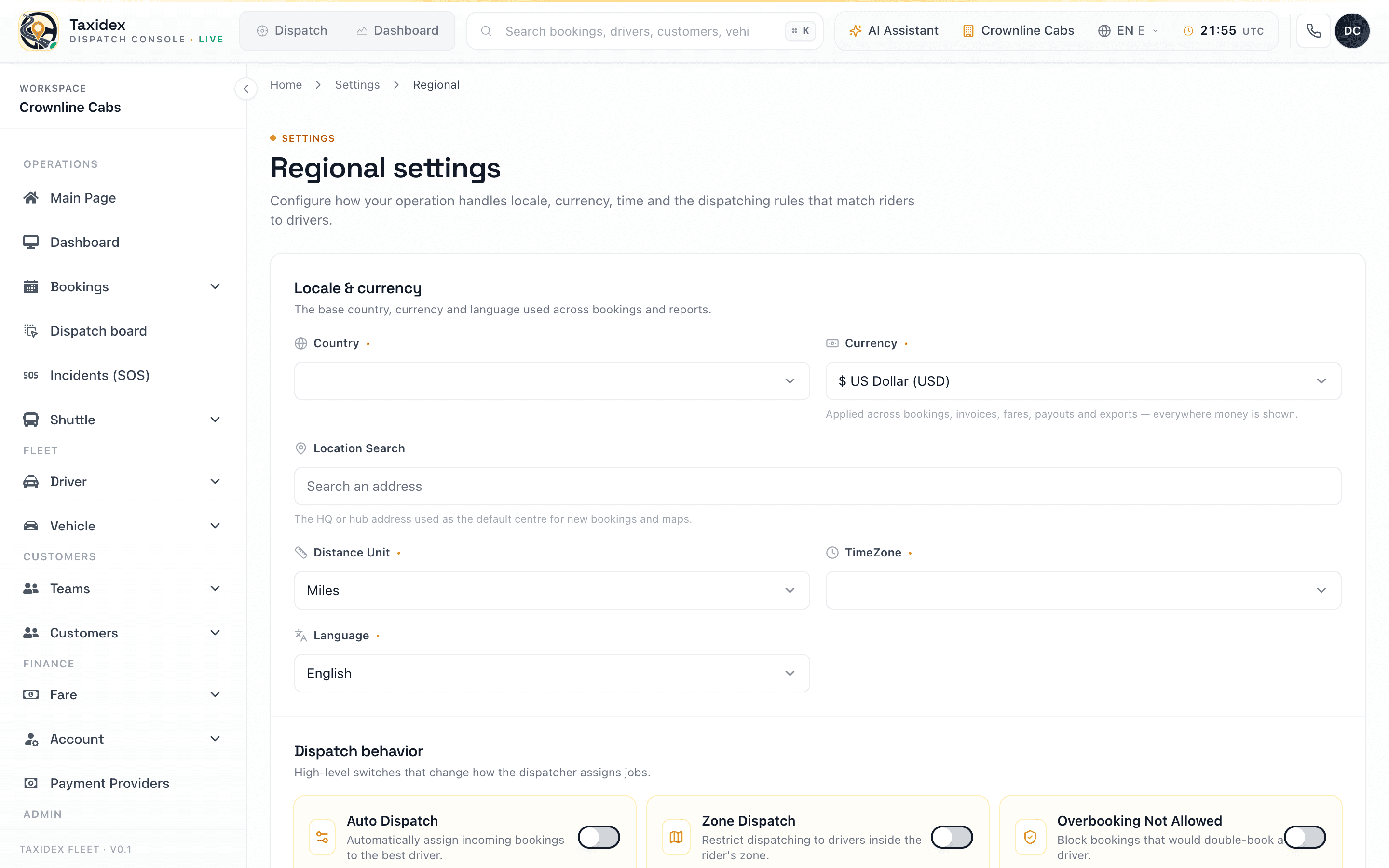Click the Teams people icon
This screenshot has height=868, width=1389.
pyautogui.click(x=31, y=588)
